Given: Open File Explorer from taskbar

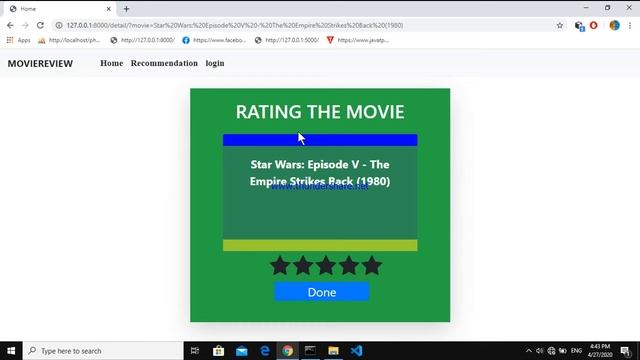Looking at the screenshot, I should tap(333, 351).
